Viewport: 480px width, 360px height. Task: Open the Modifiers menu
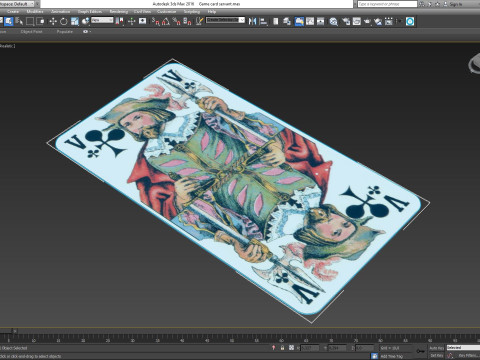click(x=35, y=12)
